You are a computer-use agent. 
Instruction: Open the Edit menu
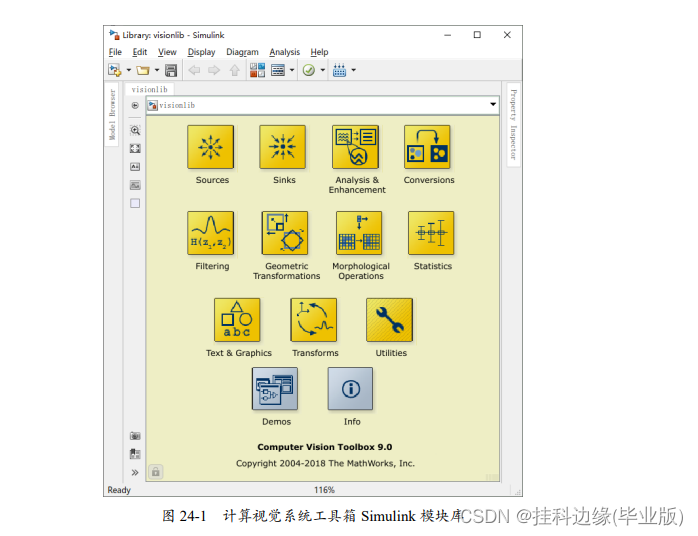tap(140, 52)
